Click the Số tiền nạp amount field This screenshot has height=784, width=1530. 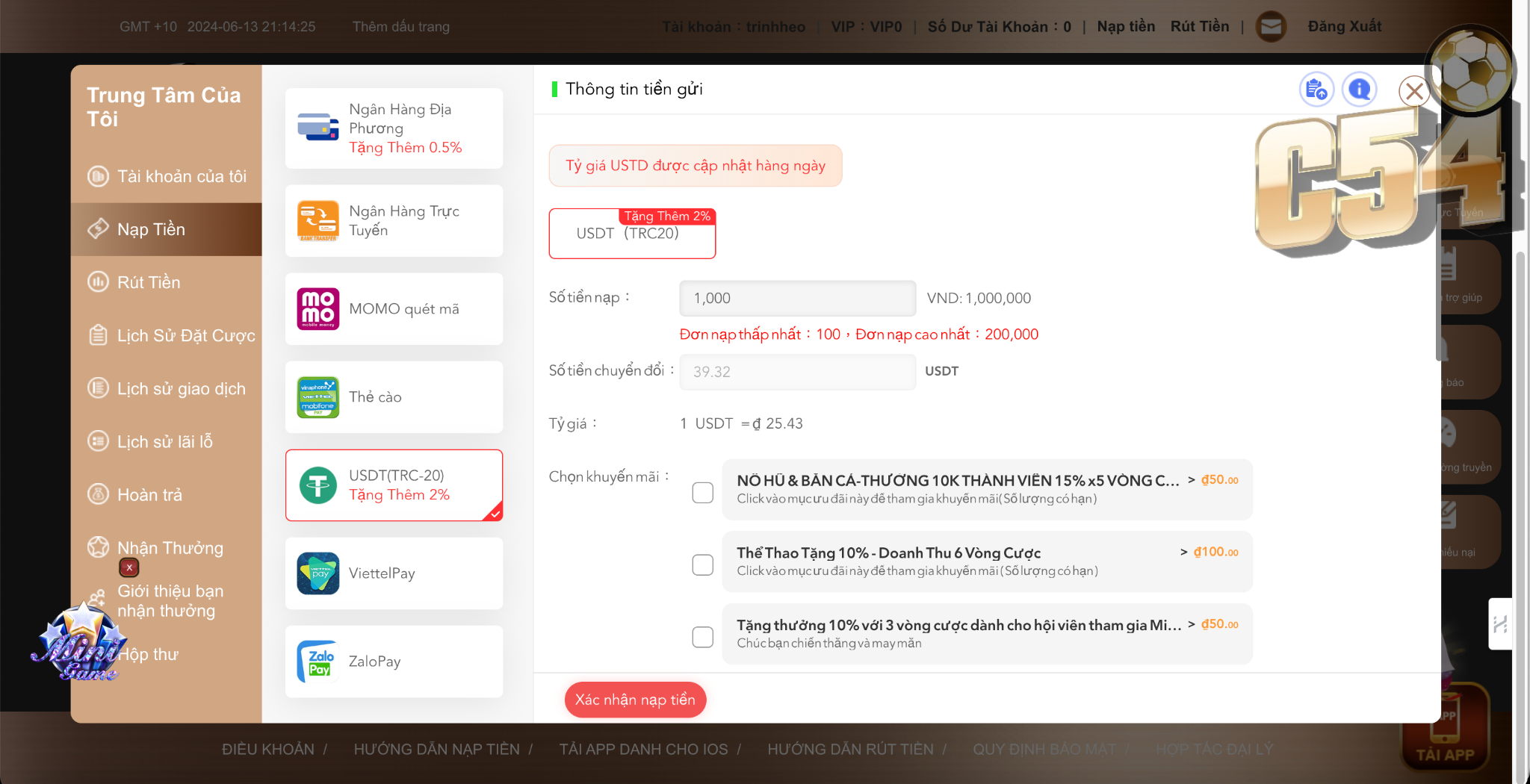pos(797,298)
